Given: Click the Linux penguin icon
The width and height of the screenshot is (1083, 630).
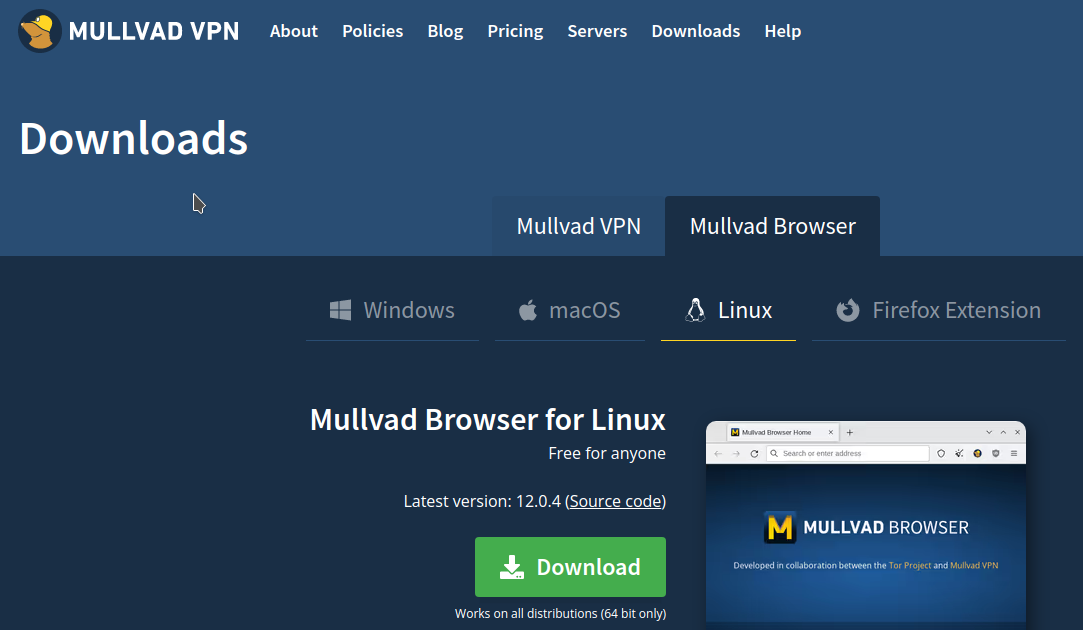Looking at the screenshot, I should 696,310.
